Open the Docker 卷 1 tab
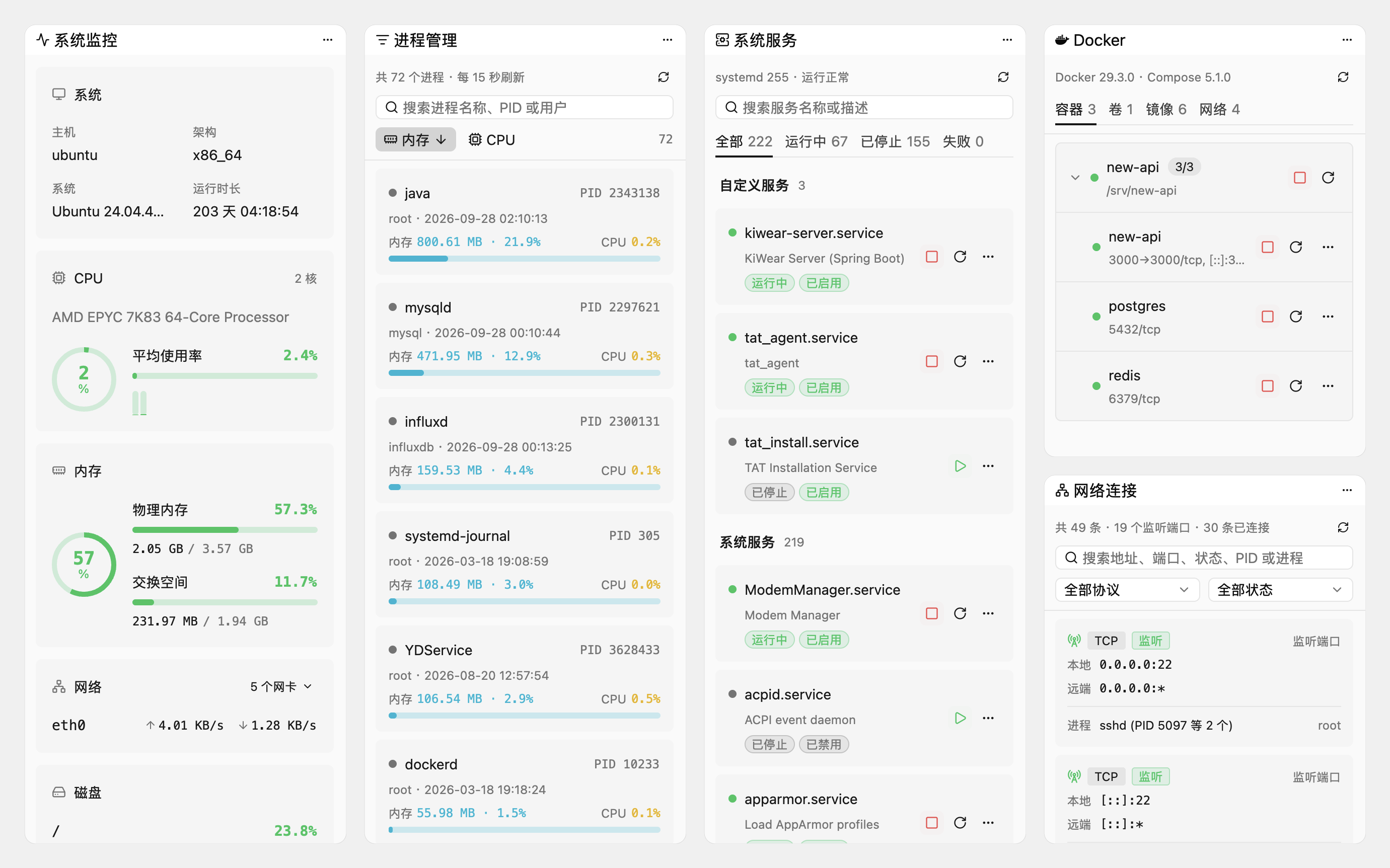 [1121, 109]
